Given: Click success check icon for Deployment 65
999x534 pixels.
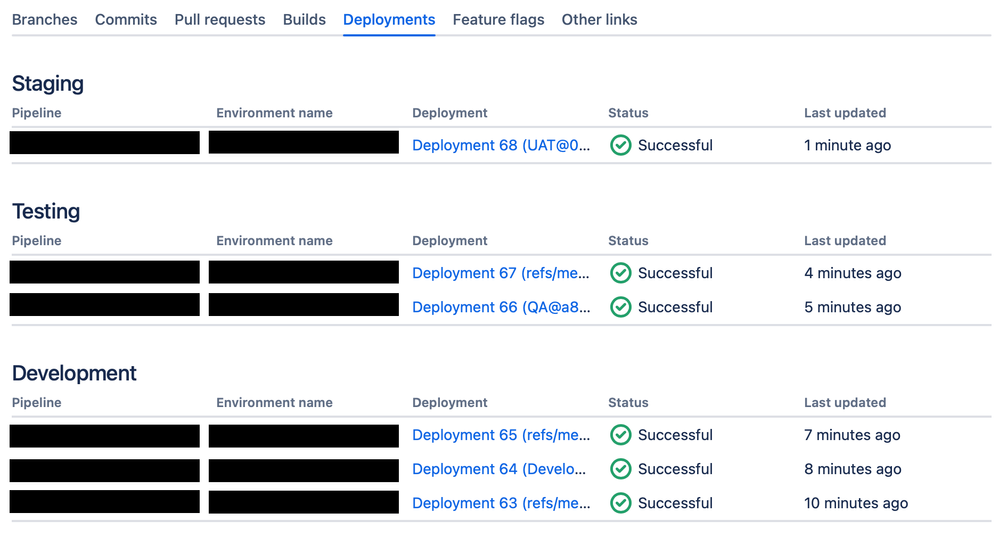Looking at the screenshot, I should pos(621,435).
